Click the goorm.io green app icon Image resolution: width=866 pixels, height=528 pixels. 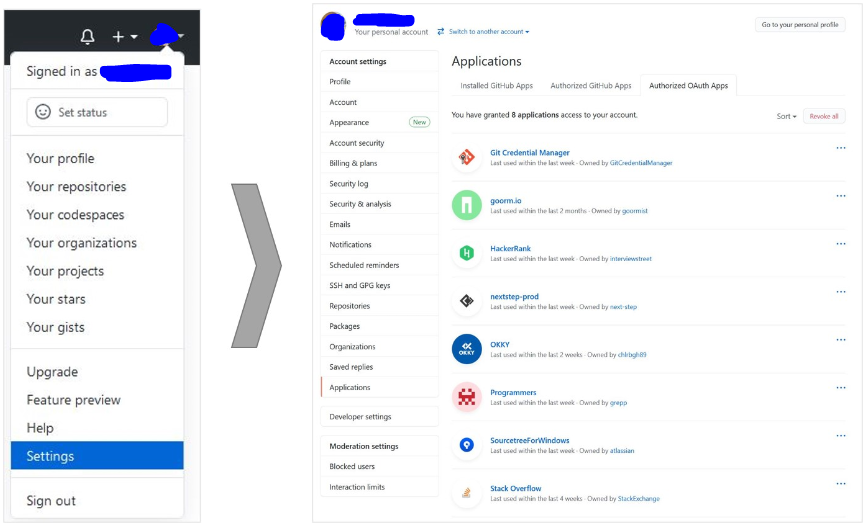tap(467, 205)
